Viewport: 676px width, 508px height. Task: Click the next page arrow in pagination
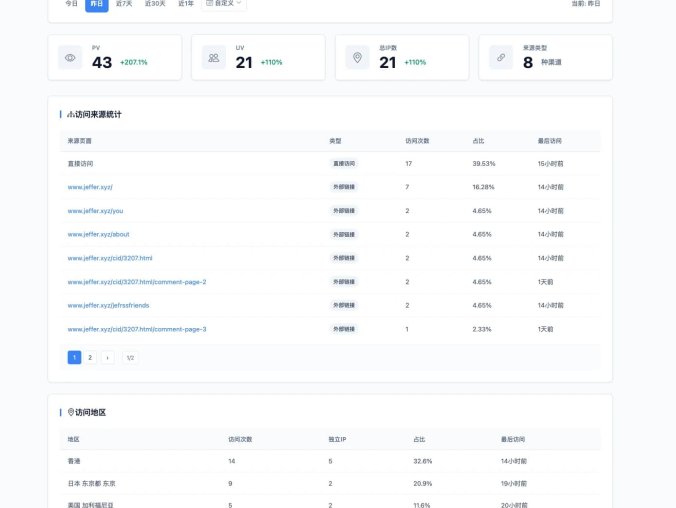coord(108,357)
